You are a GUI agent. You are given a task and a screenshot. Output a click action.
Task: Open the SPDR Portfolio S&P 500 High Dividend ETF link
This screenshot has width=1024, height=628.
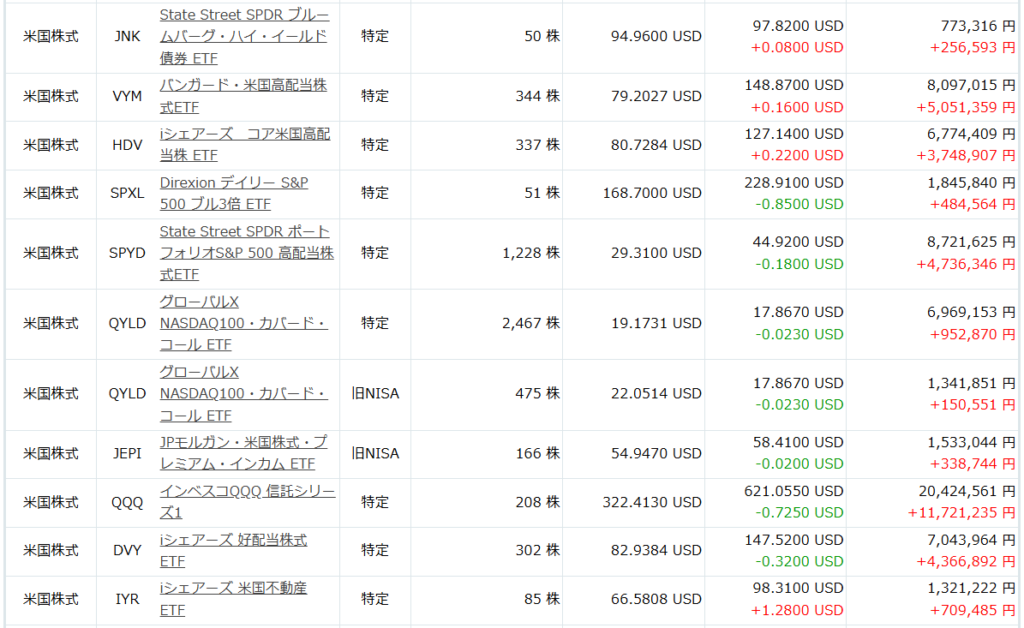click(x=246, y=253)
